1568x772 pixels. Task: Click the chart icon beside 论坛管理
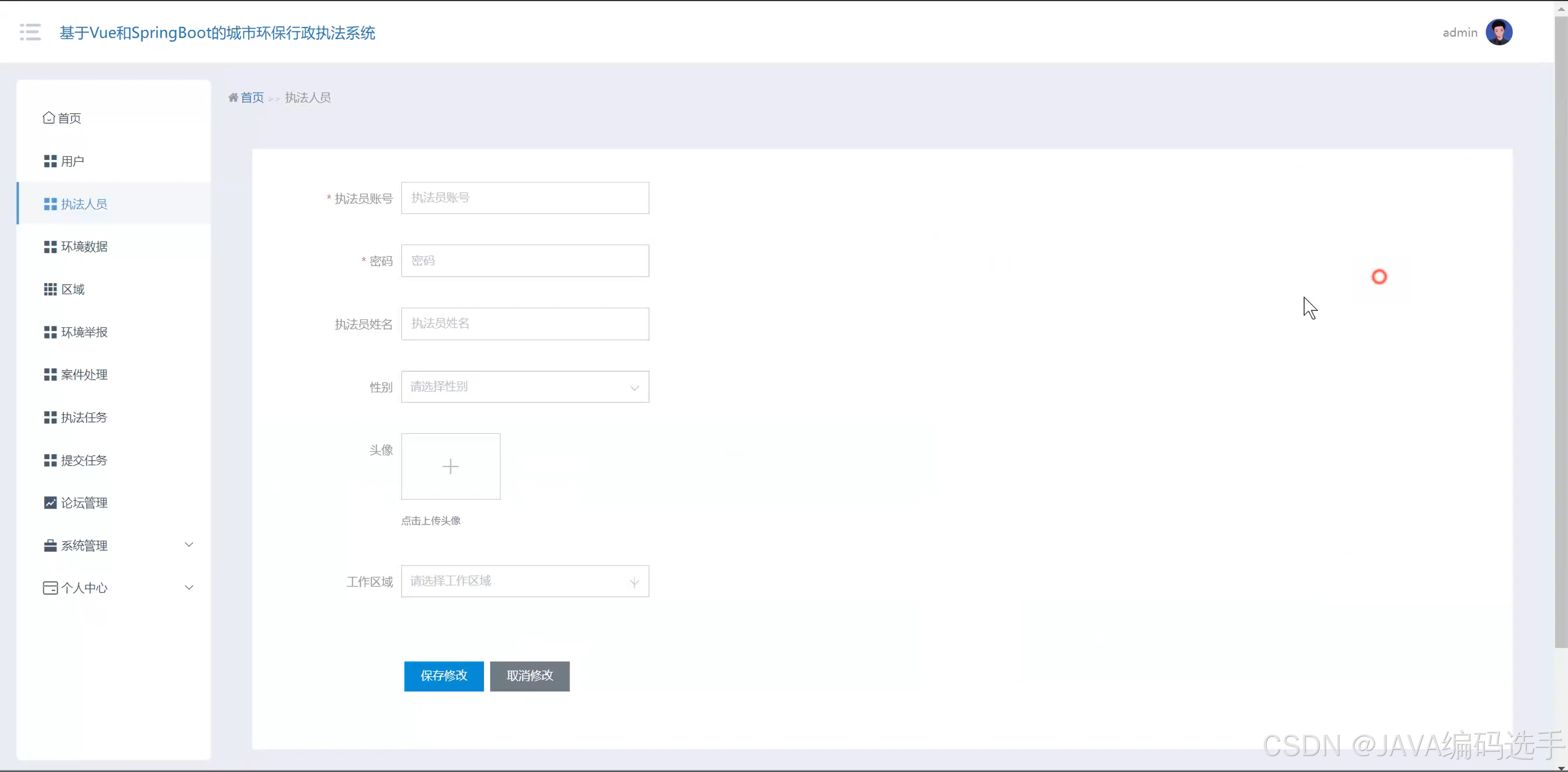(x=50, y=502)
